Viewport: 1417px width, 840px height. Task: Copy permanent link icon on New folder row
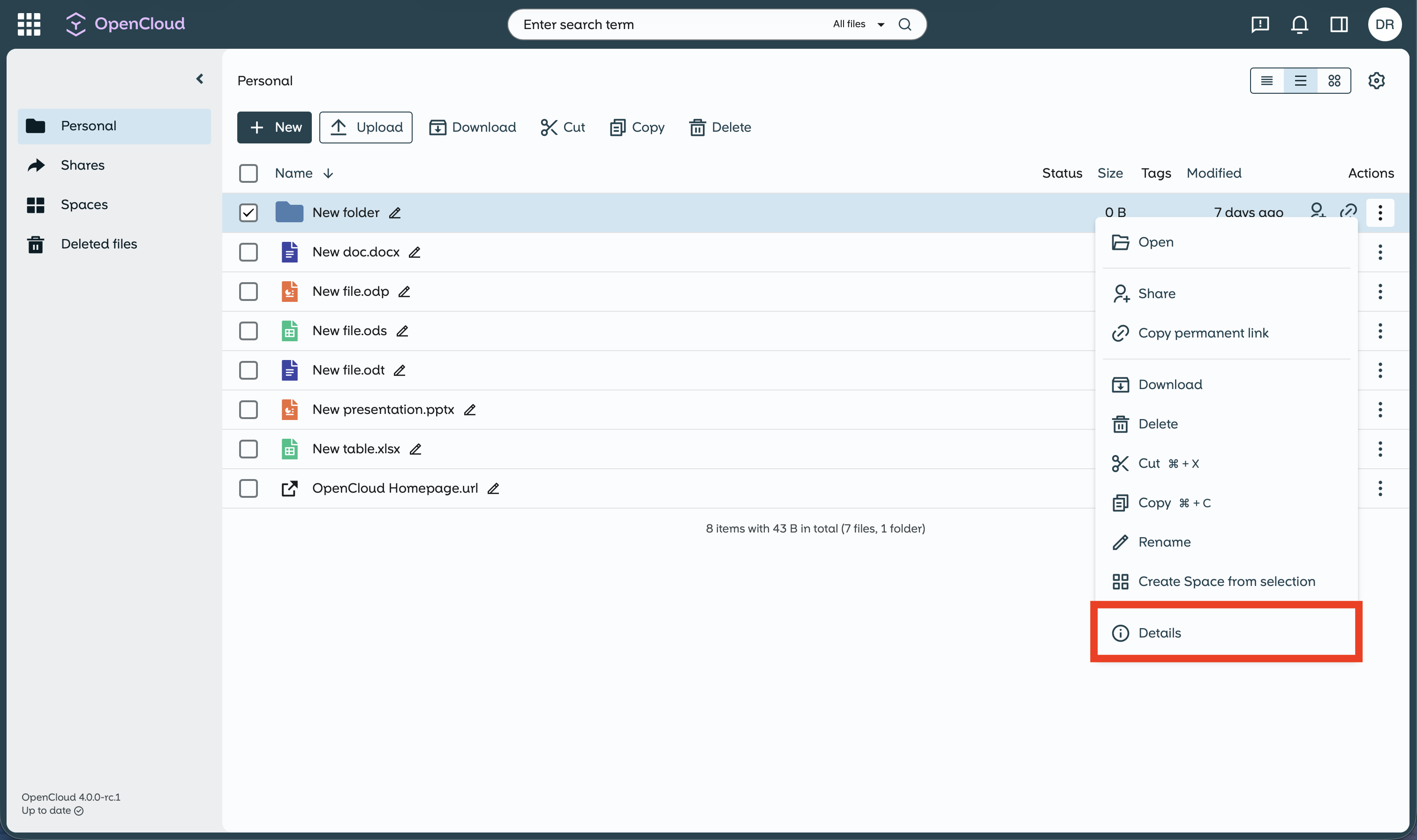click(x=1349, y=211)
